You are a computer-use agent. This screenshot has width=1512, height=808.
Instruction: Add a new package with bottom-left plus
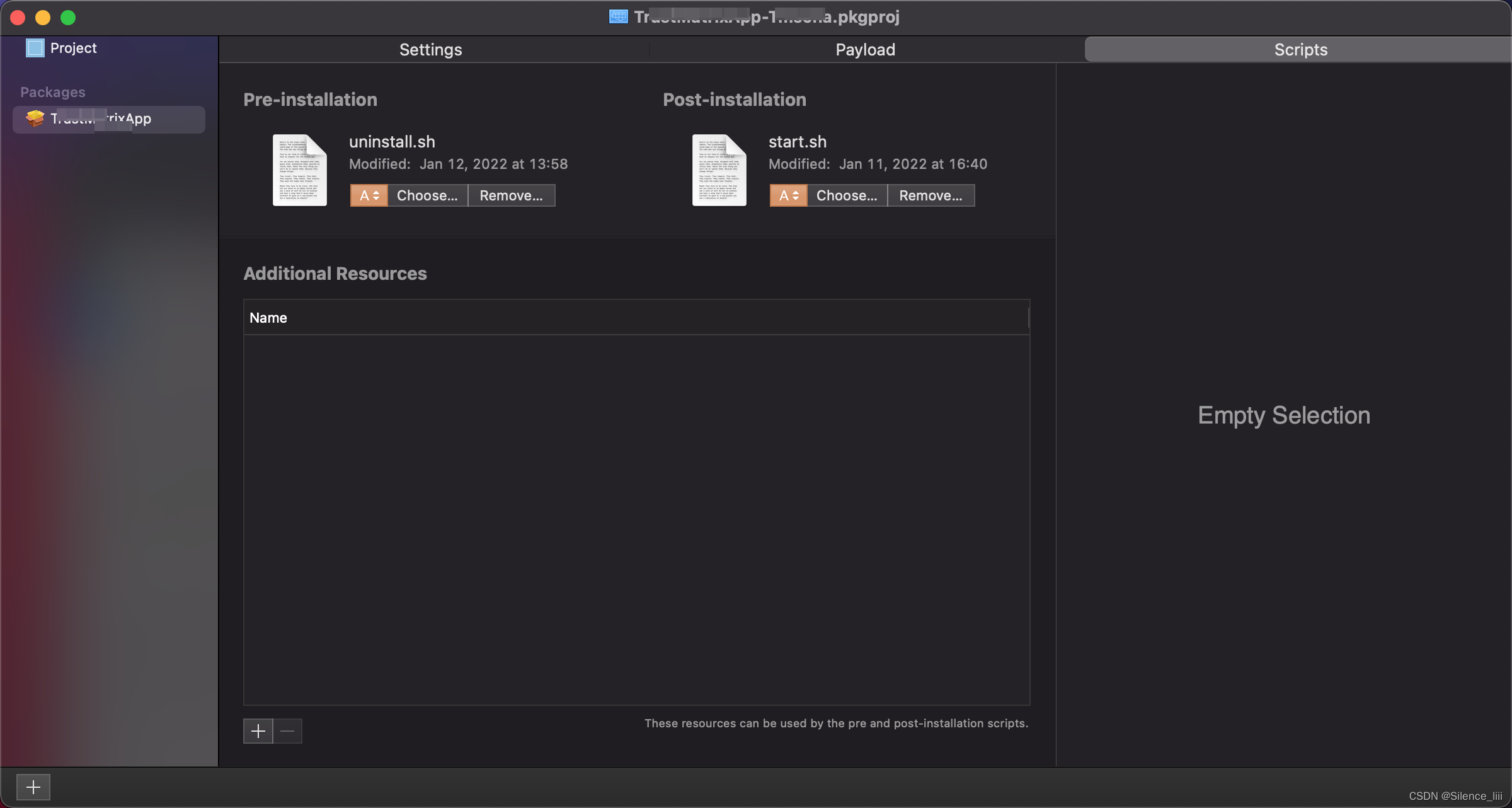pyautogui.click(x=33, y=787)
